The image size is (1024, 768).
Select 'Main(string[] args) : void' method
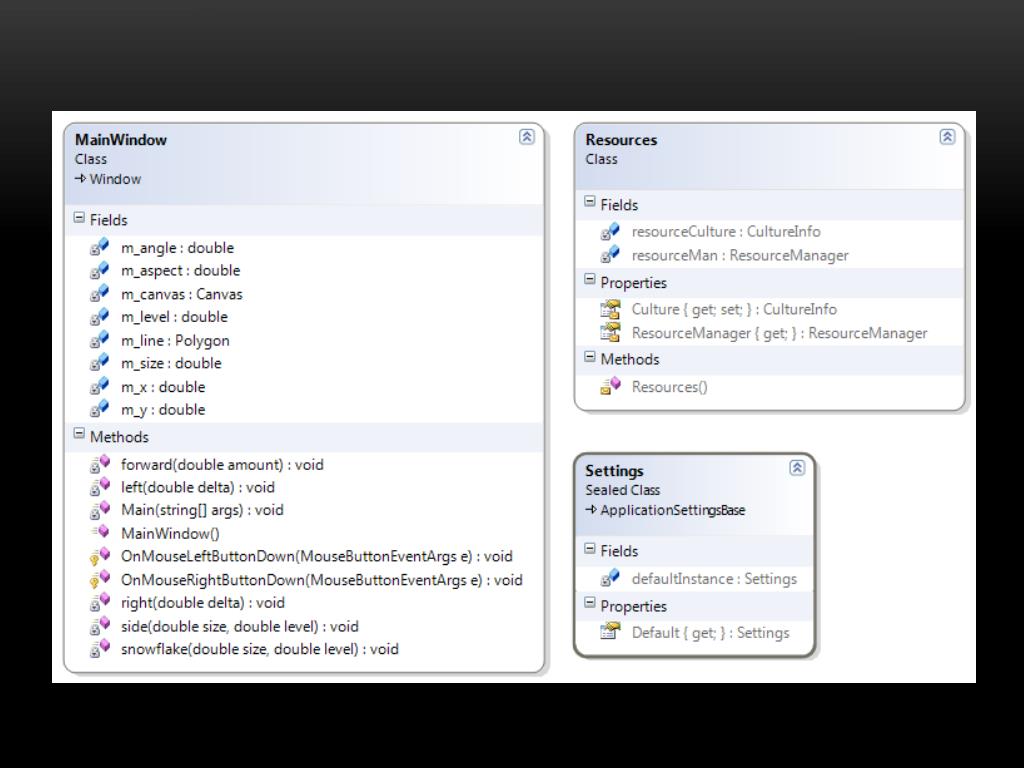(202, 510)
